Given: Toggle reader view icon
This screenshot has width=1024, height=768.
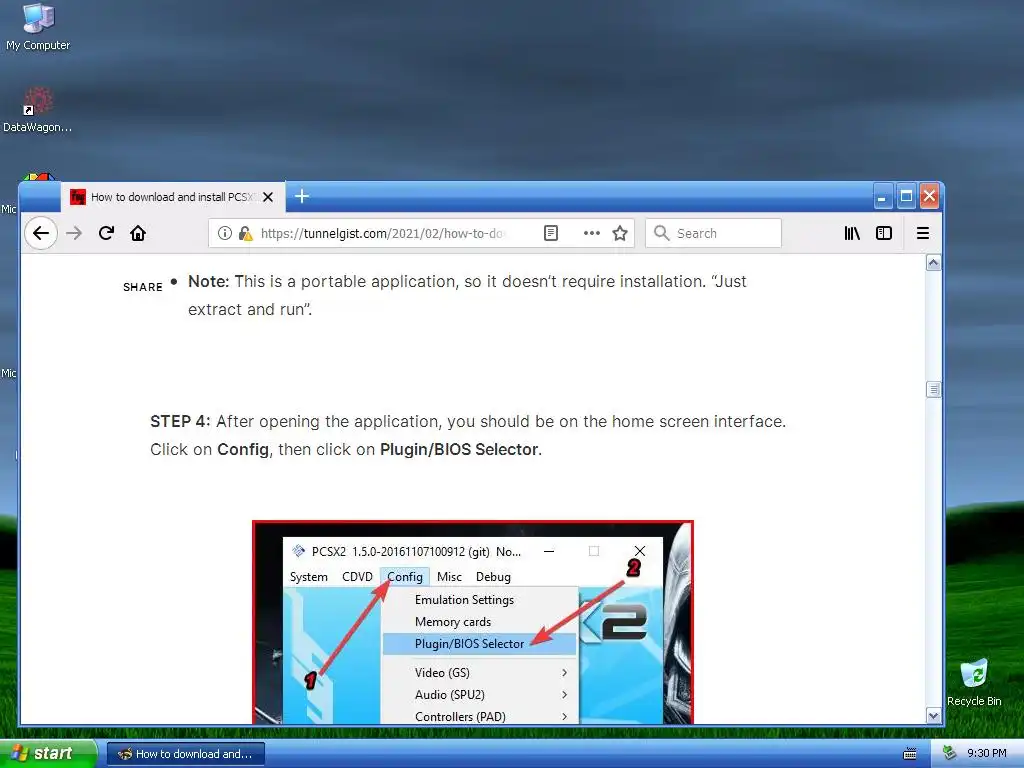Looking at the screenshot, I should 551,233.
